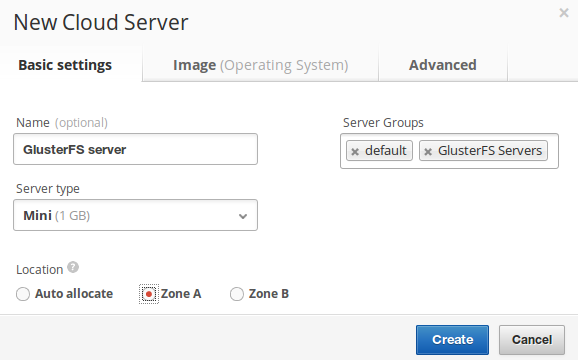Select the Auto allocate location option
Screen dimensions: 578x360
[x=23, y=294]
